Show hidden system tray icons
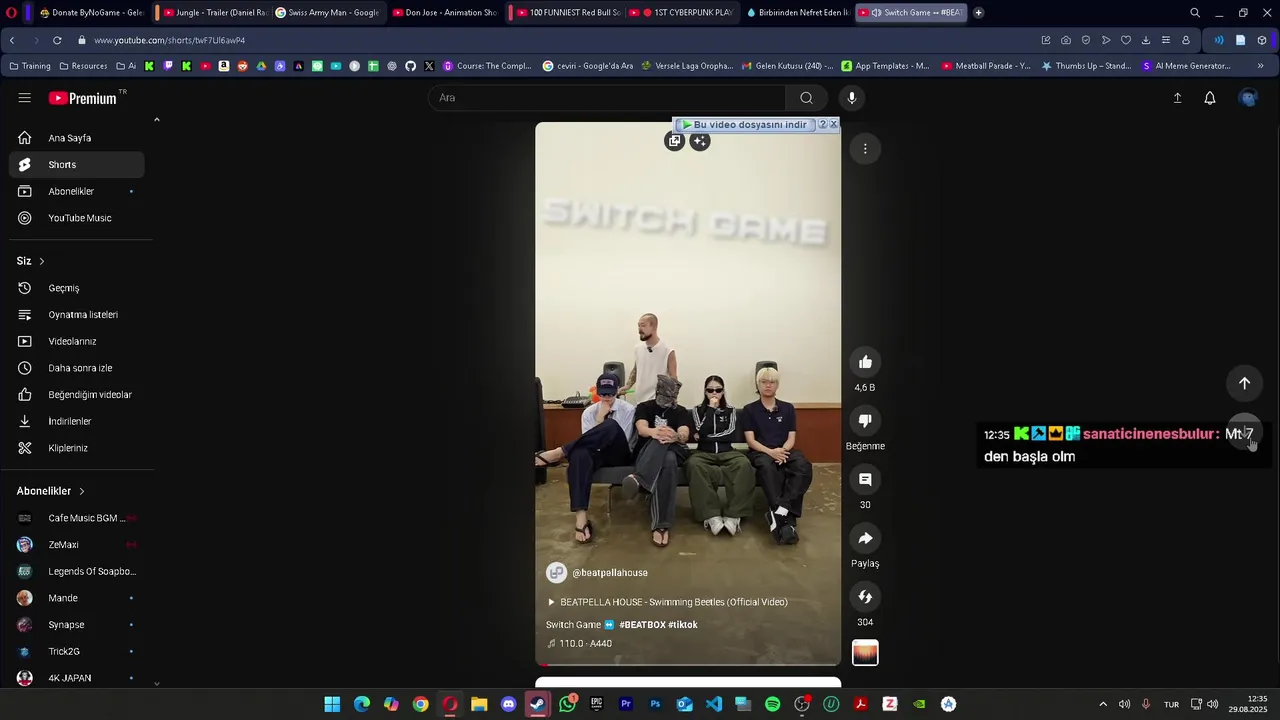Image resolution: width=1280 pixels, height=720 pixels. pos(1103,704)
